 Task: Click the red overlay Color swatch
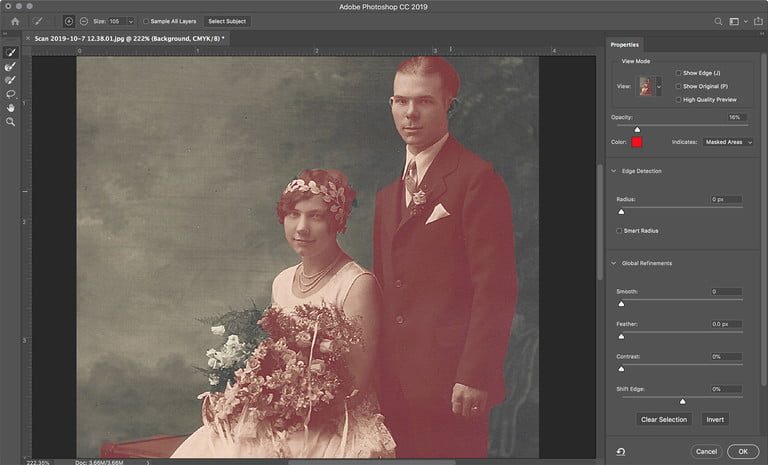click(x=636, y=143)
